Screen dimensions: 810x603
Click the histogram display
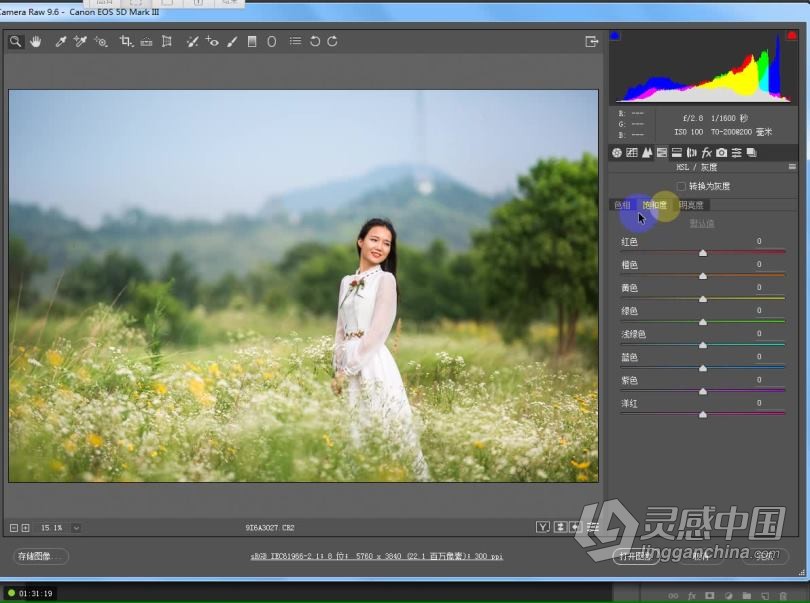tap(704, 67)
